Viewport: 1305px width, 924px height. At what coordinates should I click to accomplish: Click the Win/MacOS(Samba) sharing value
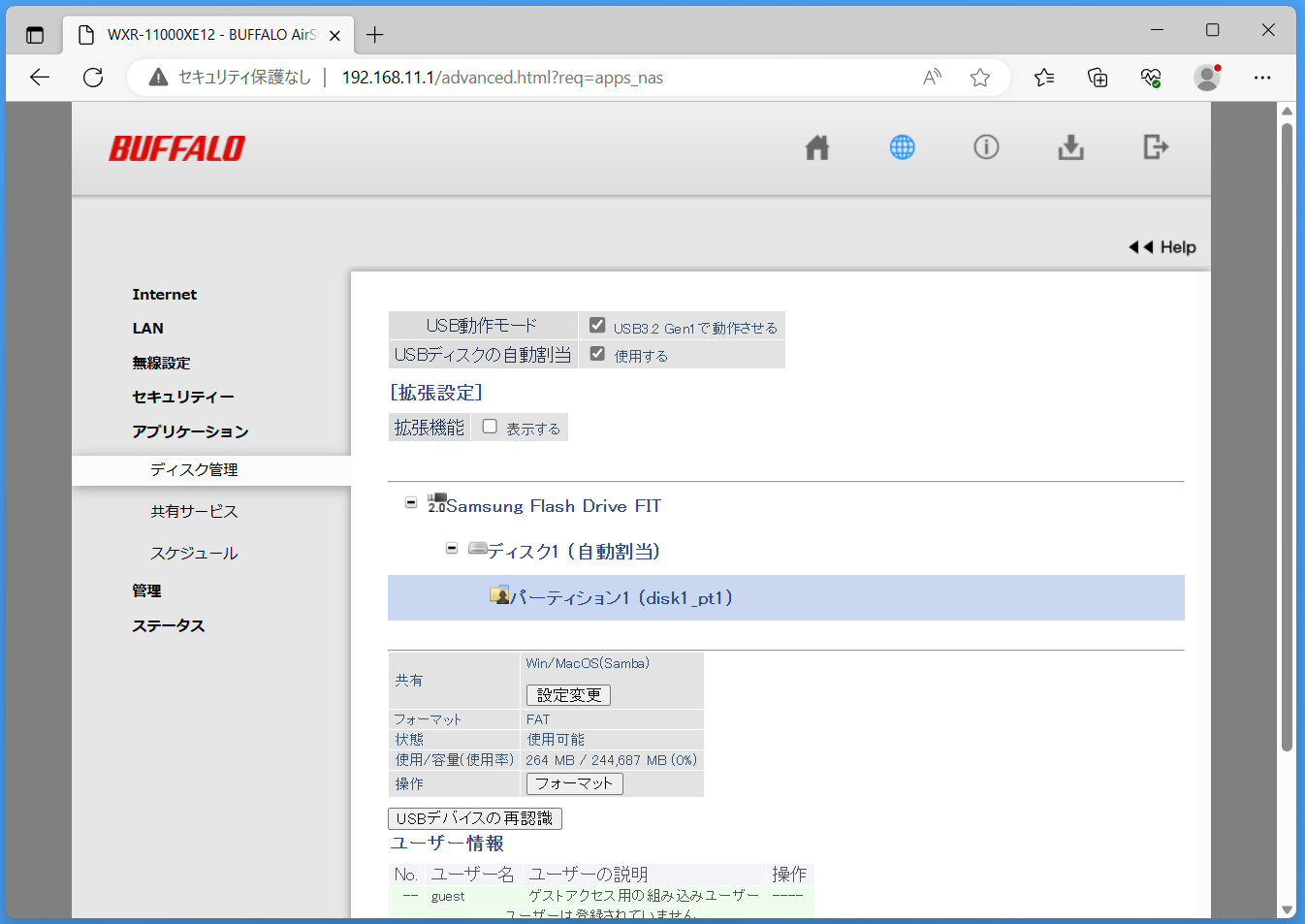[x=588, y=663]
